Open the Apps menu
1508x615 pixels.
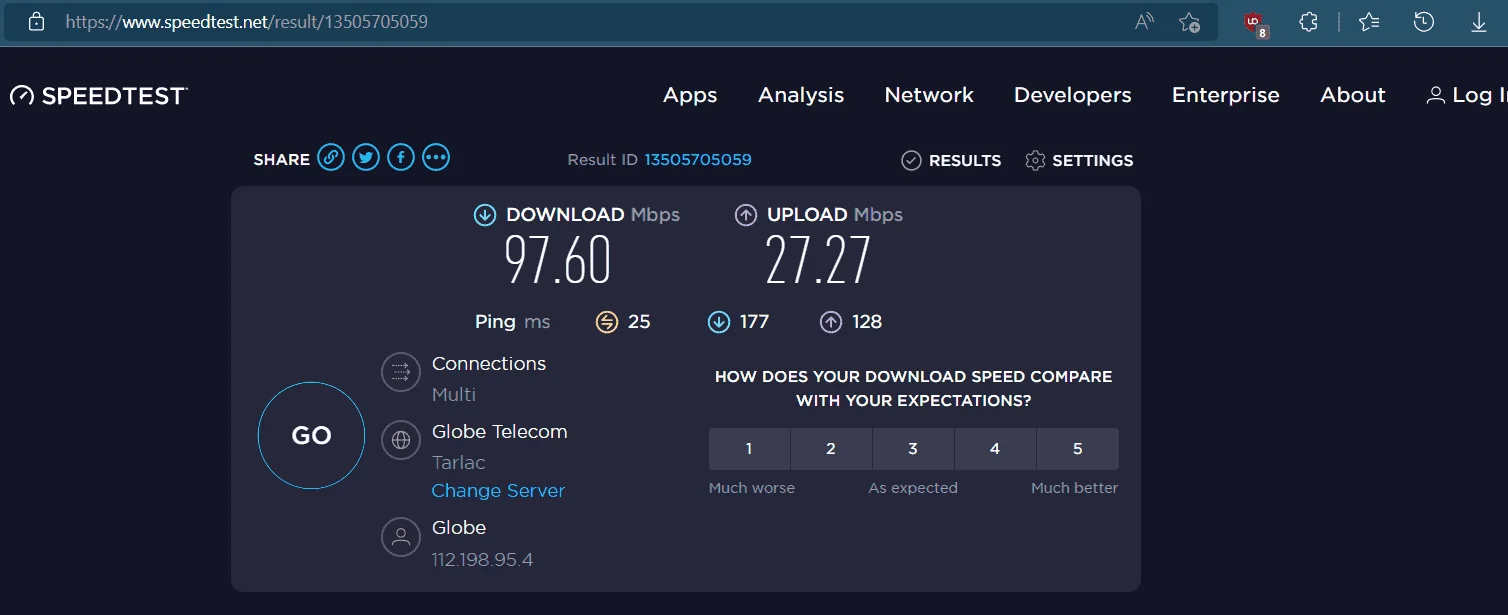pos(690,95)
